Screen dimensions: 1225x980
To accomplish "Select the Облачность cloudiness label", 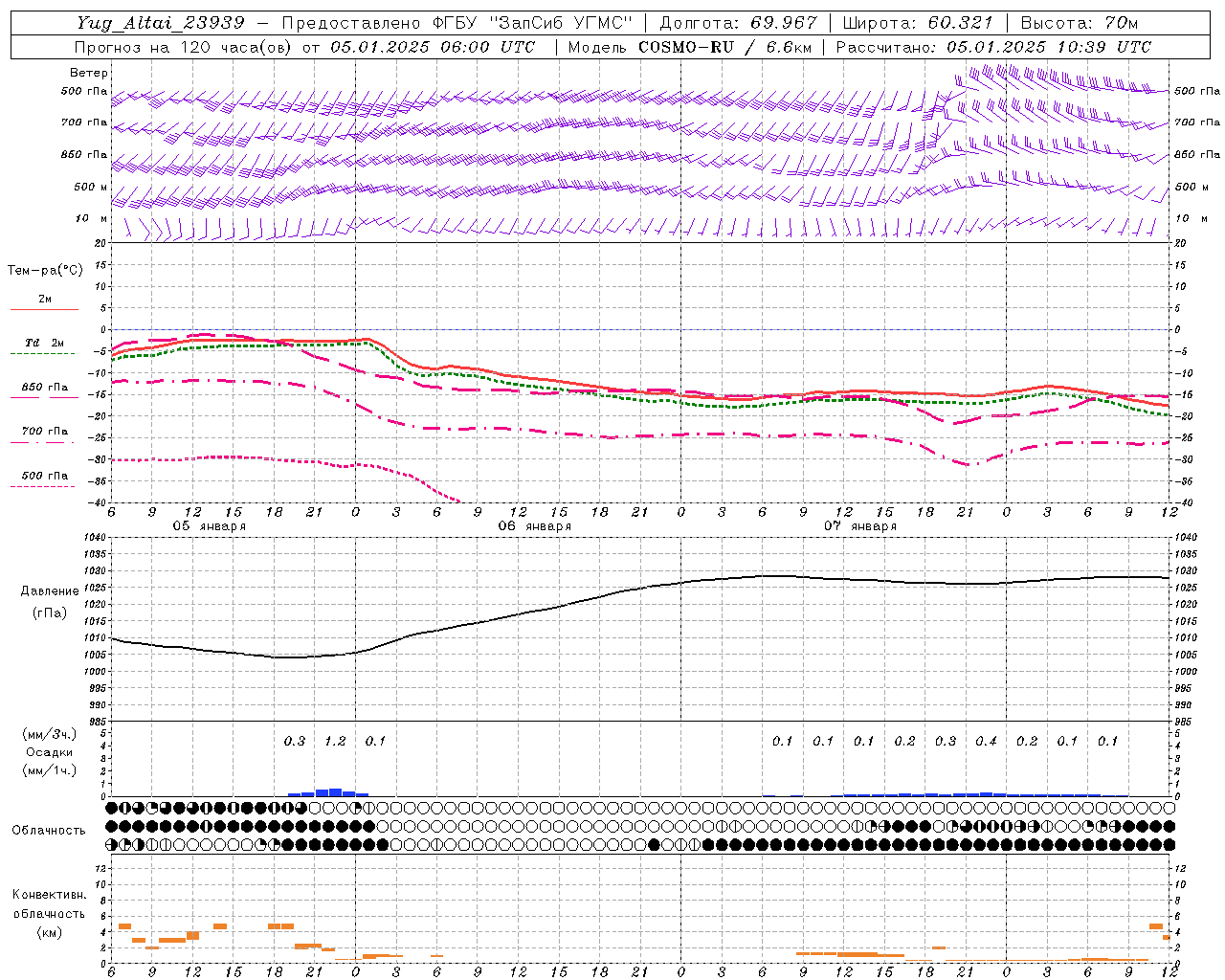I will (x=49, y=831).
